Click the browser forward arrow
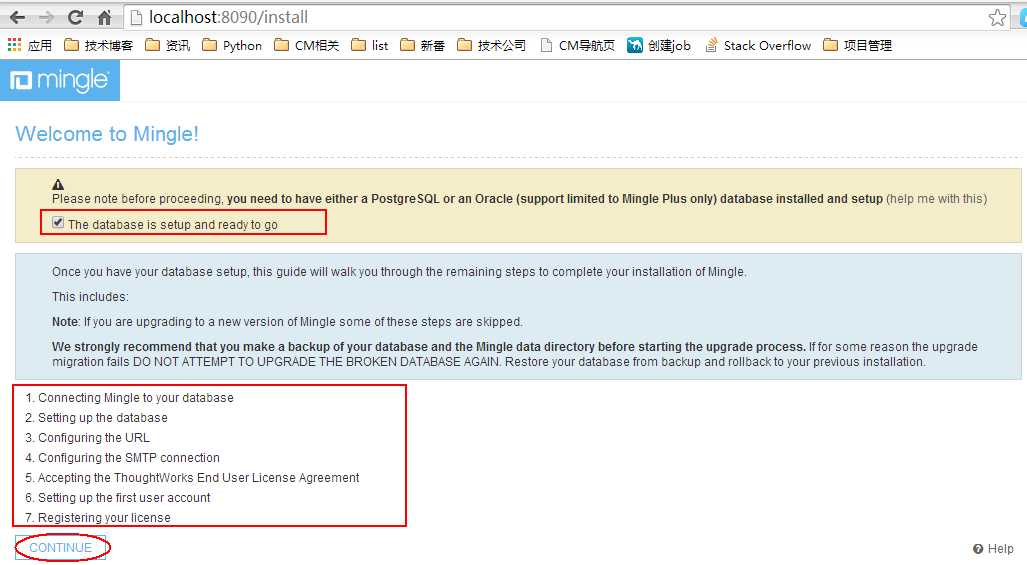The width and height of the screenshot is (1027, 565). [x=46, y=17]
